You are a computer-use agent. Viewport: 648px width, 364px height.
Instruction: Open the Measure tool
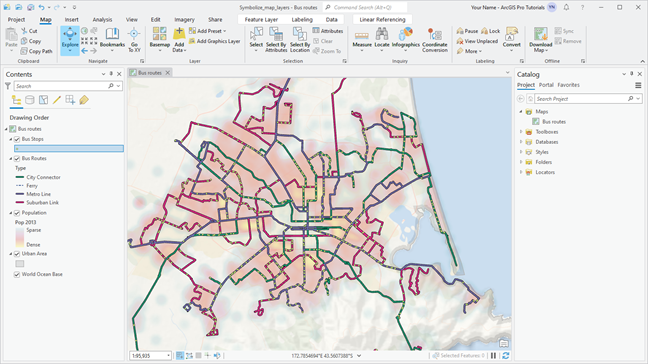pyautogui.click(x=362, y=40)
